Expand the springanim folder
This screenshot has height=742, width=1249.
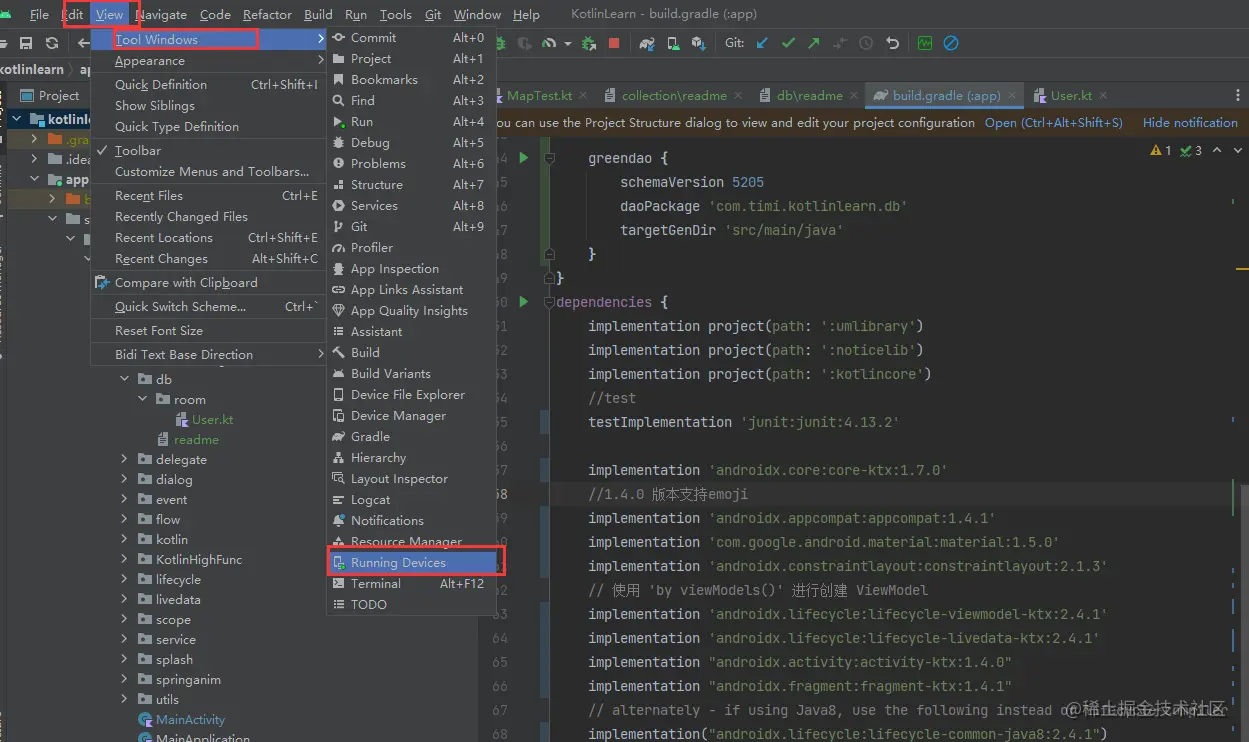pyautogui.click(x=124, y=679)
